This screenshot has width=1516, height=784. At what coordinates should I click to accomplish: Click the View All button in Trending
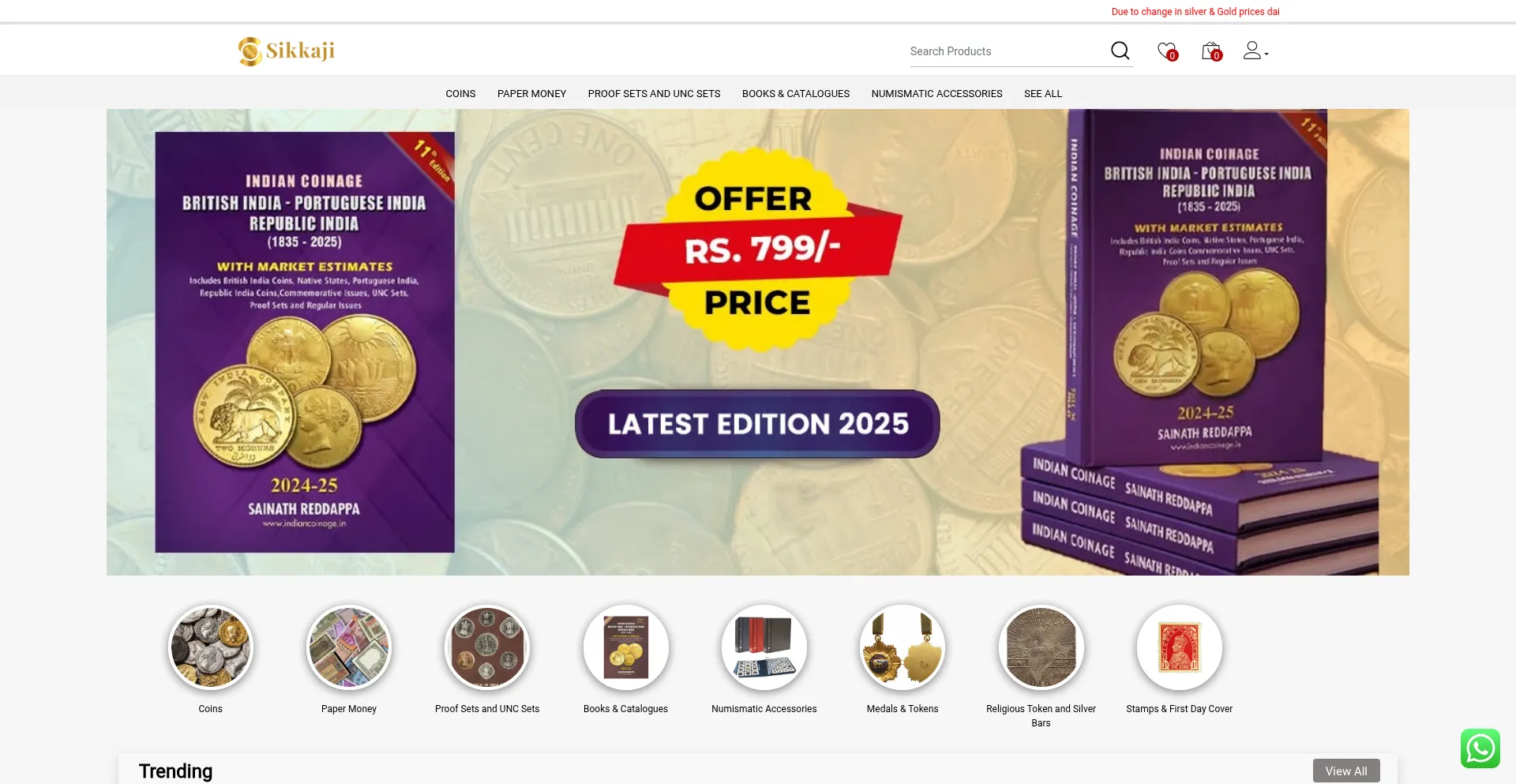point(1346,771)
